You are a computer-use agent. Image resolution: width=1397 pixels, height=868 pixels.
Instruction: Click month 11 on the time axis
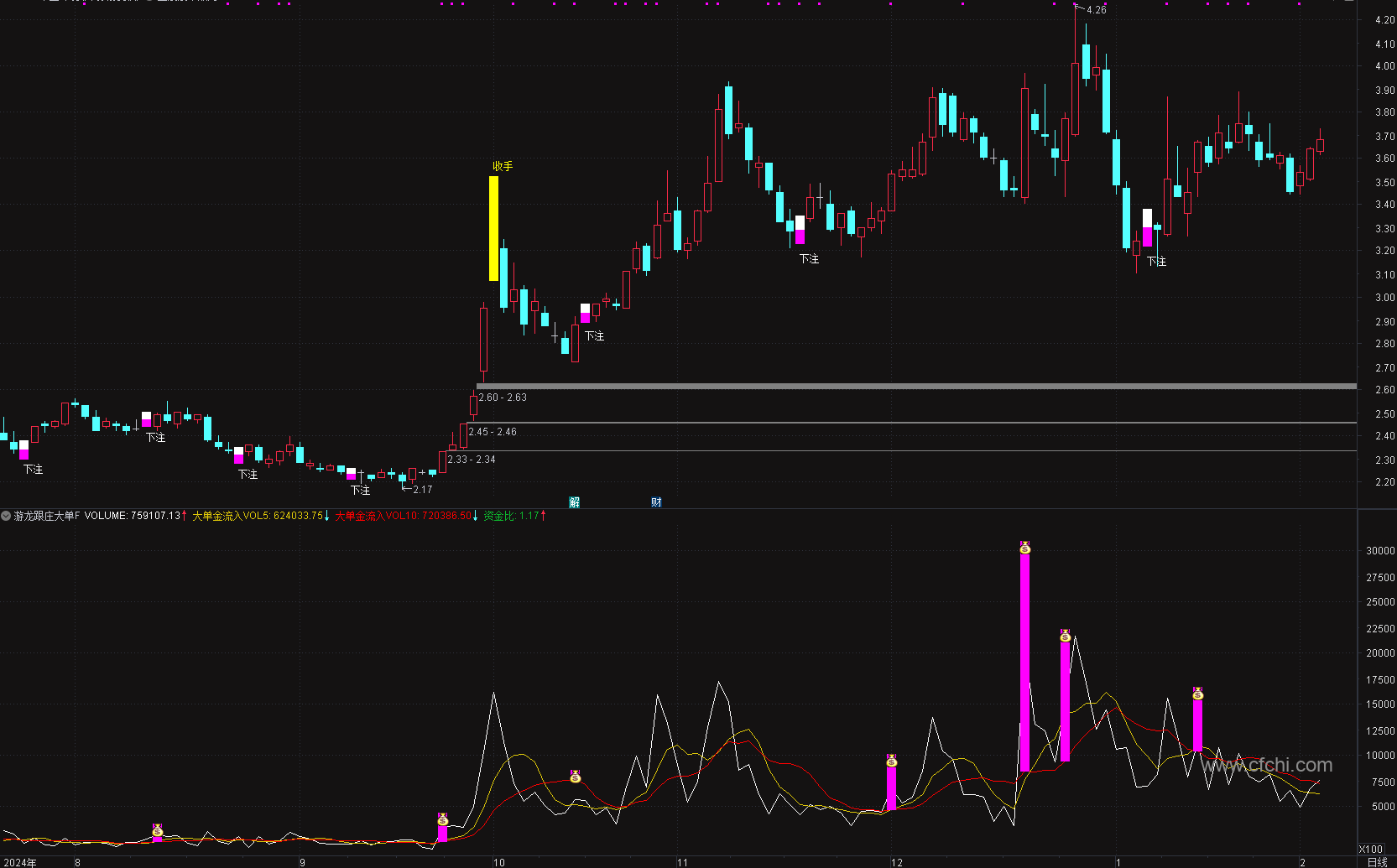coord(682,862)
